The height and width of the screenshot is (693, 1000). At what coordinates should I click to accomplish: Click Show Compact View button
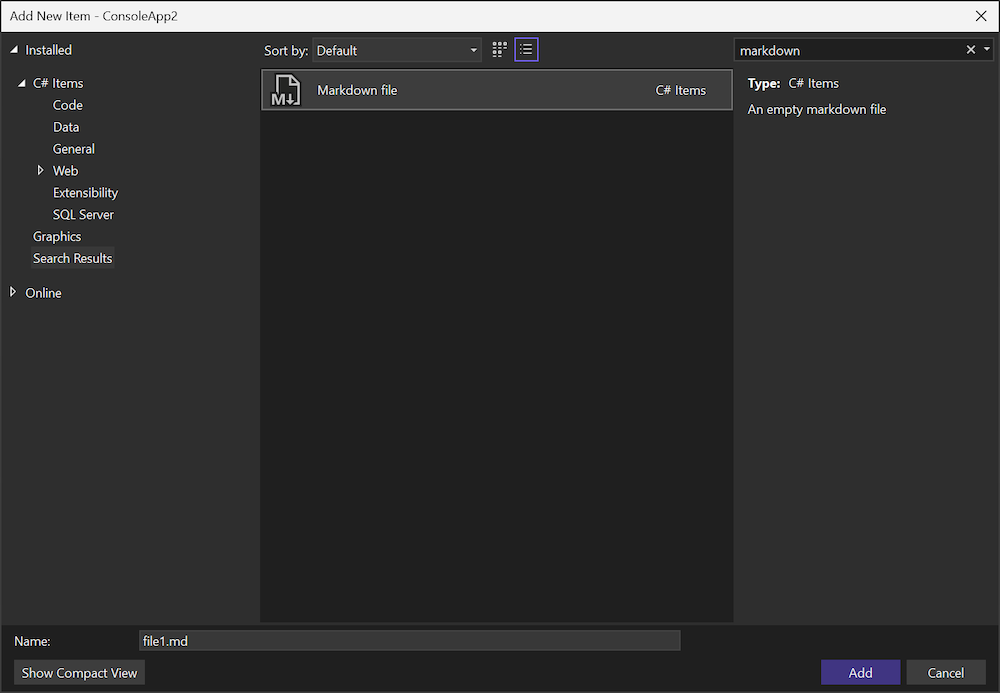coord(80,673)
